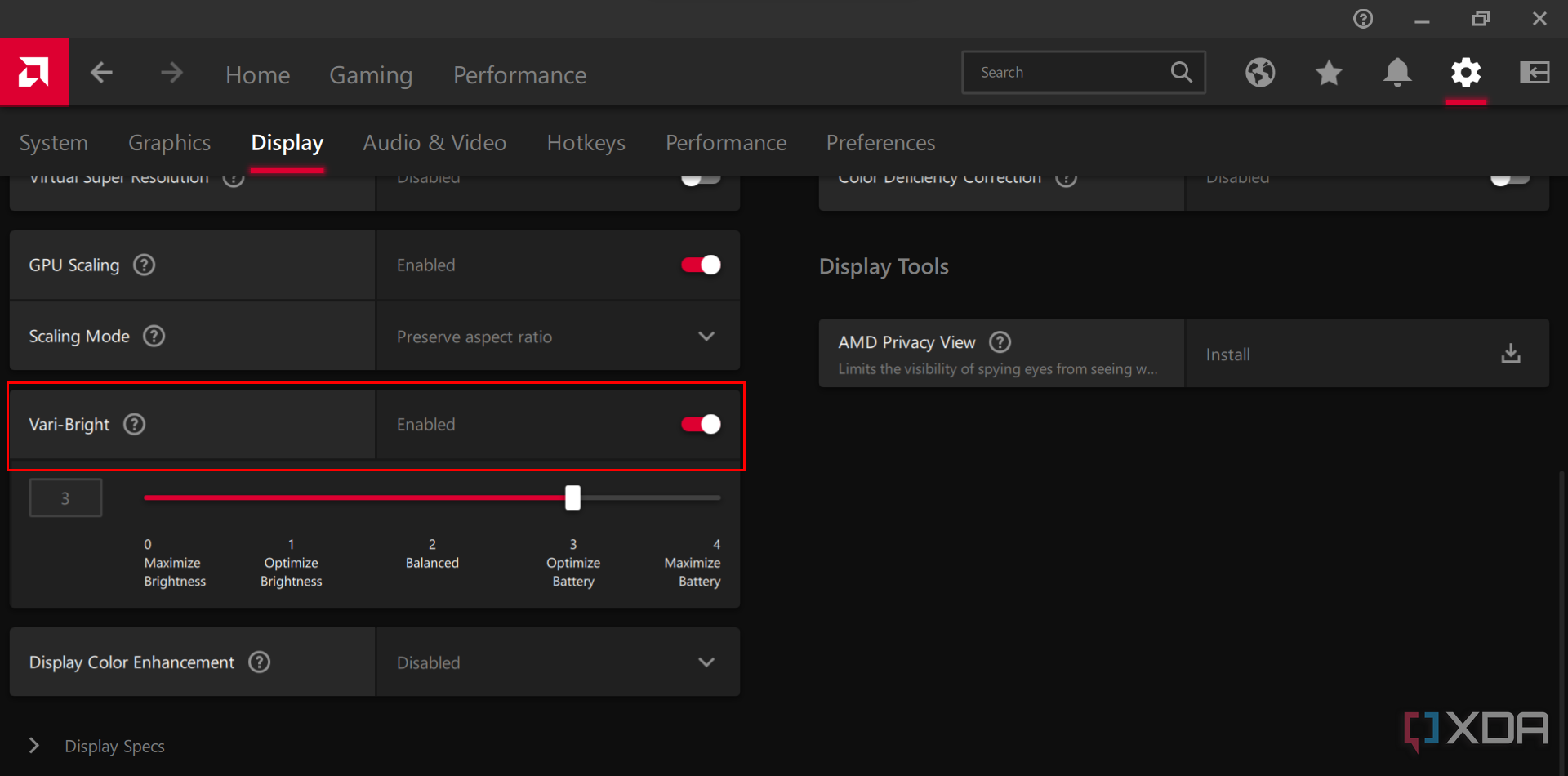1568x776 pixels.
Task: Open notifications bell icon
Action: tap(1397, 73)
